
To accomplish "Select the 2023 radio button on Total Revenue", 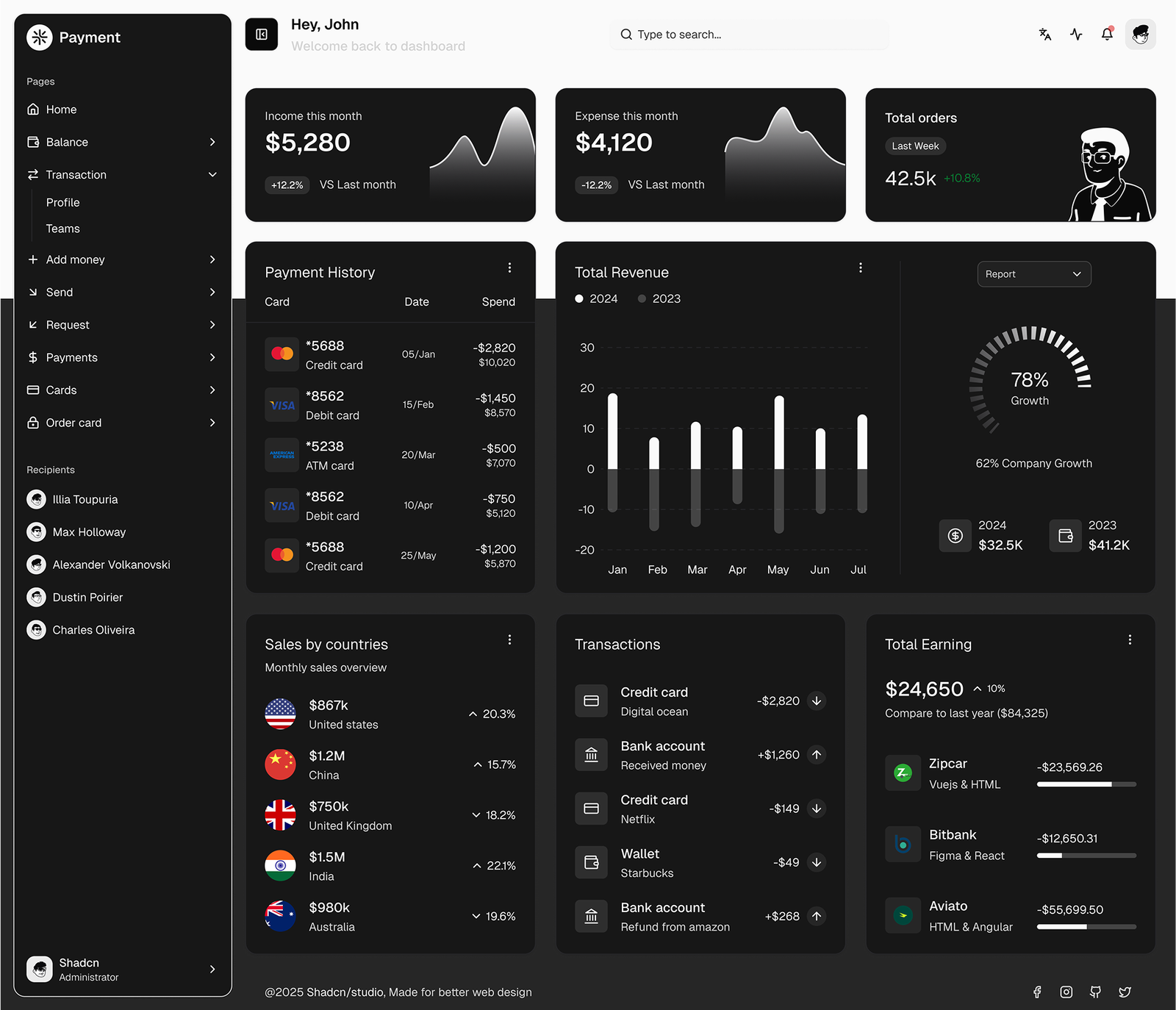I will (641, 298).
